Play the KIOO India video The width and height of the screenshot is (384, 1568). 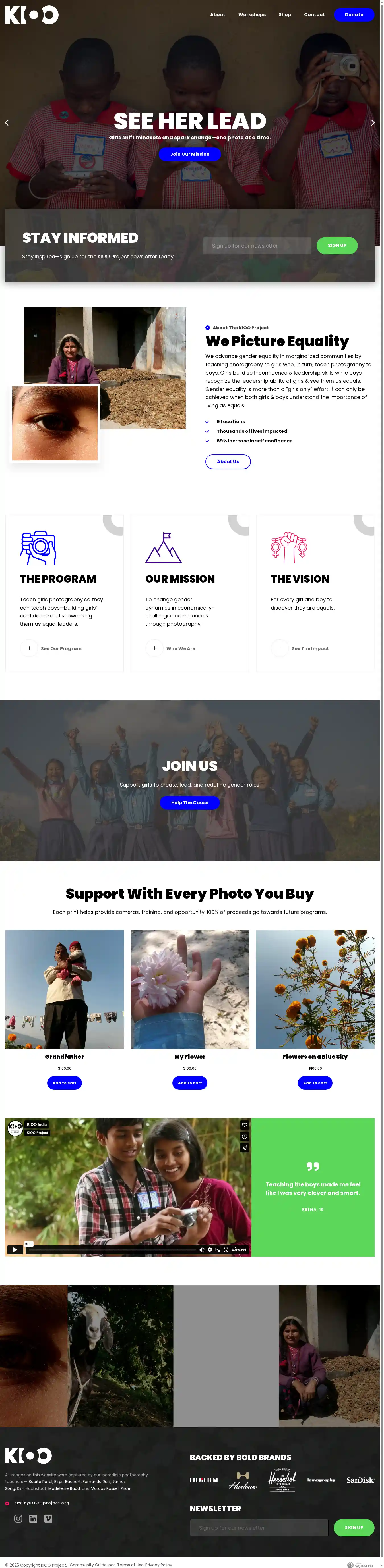15,1250
